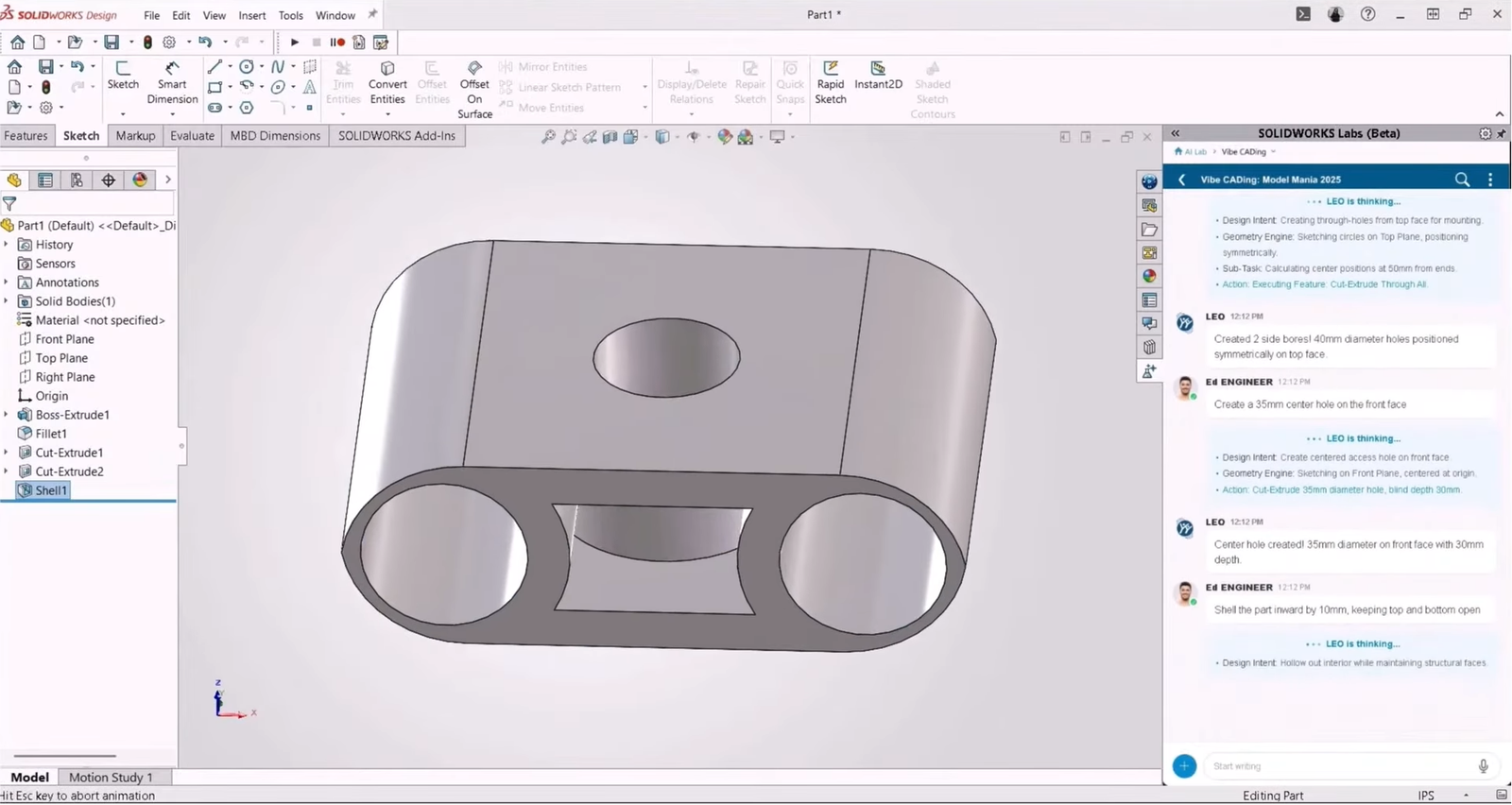Go back using the Vibe CADing arrow

point(1181,180)
